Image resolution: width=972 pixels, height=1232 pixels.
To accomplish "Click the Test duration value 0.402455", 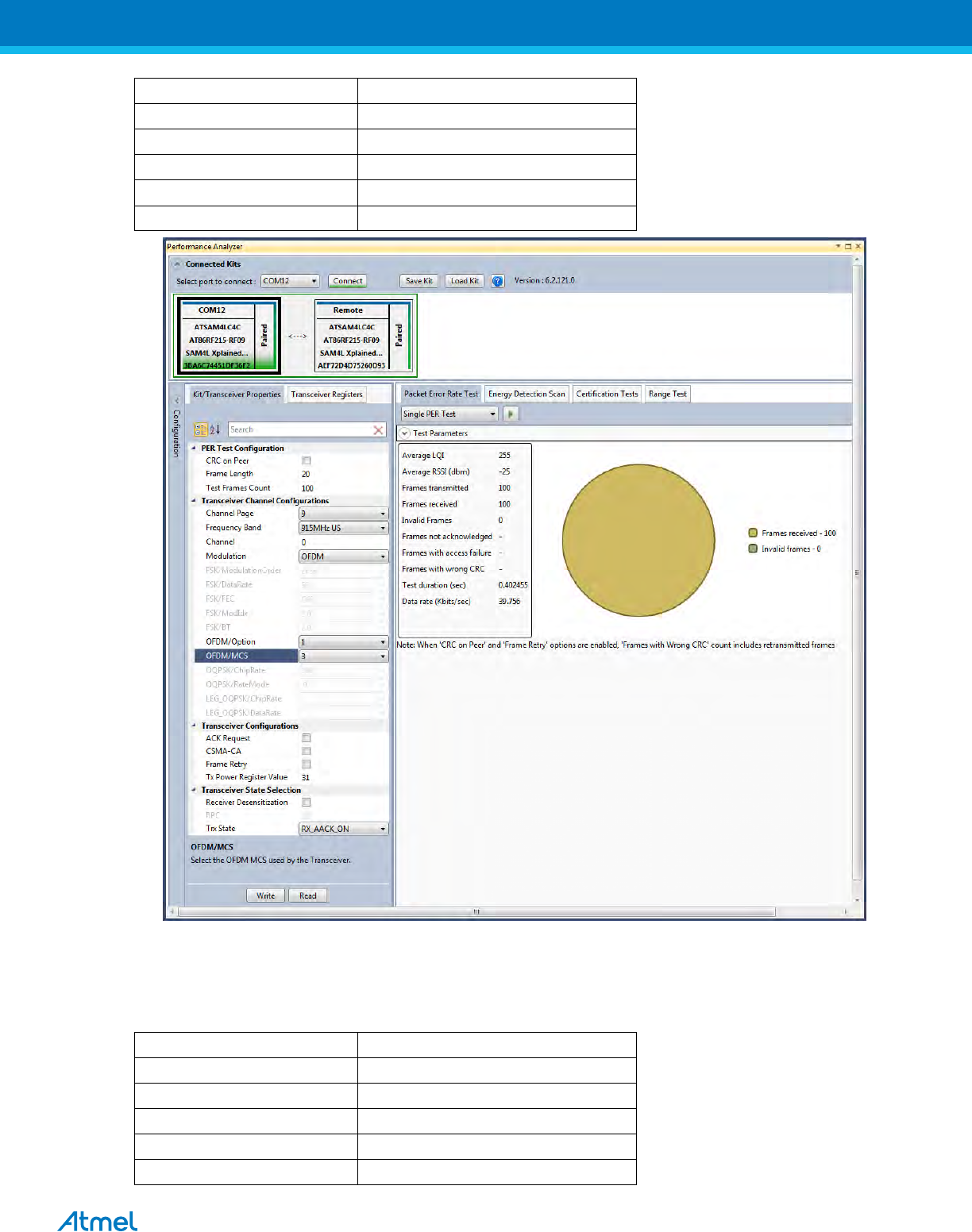I will 513,585.
